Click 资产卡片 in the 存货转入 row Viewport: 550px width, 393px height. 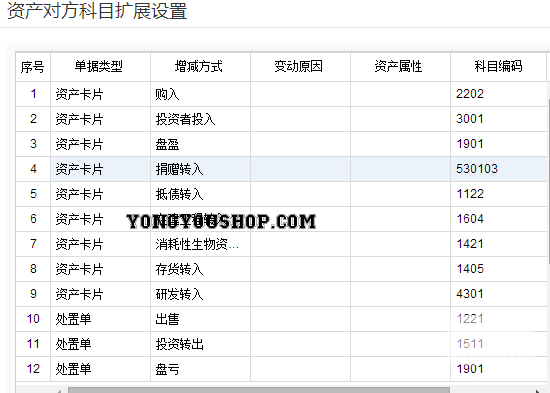tap(79, 269)
